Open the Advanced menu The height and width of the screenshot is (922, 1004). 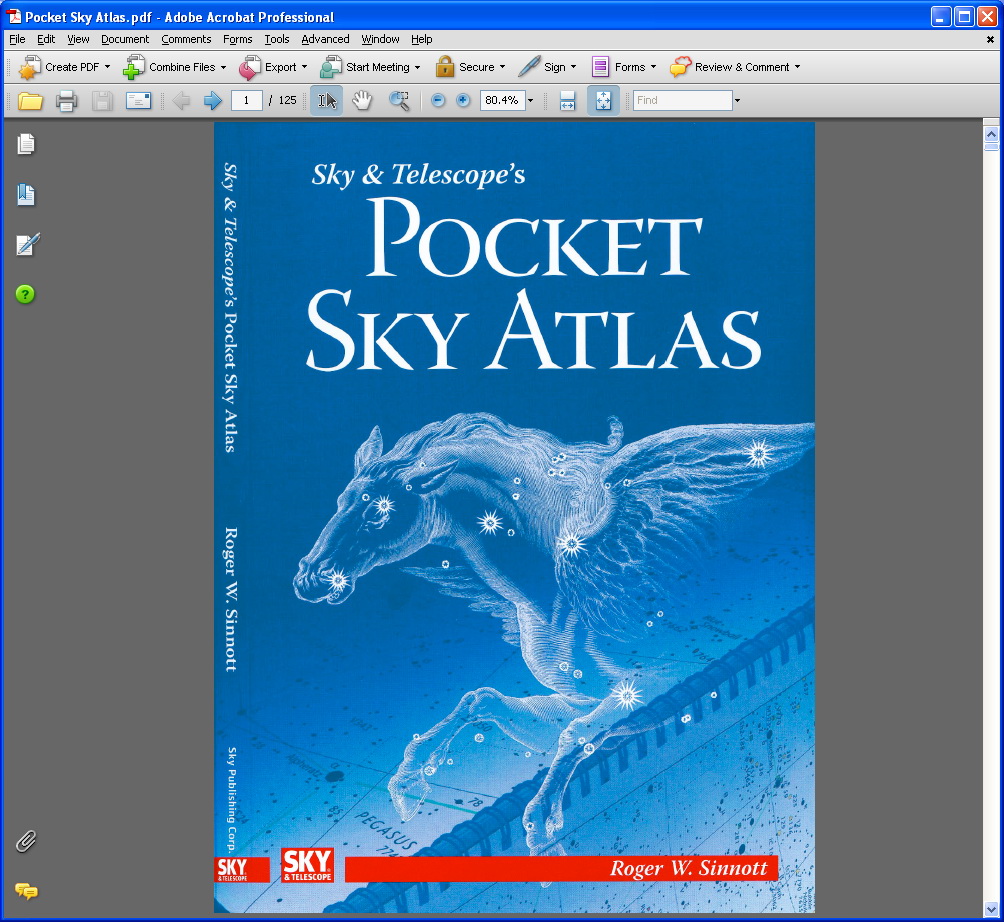coord(325,39)
